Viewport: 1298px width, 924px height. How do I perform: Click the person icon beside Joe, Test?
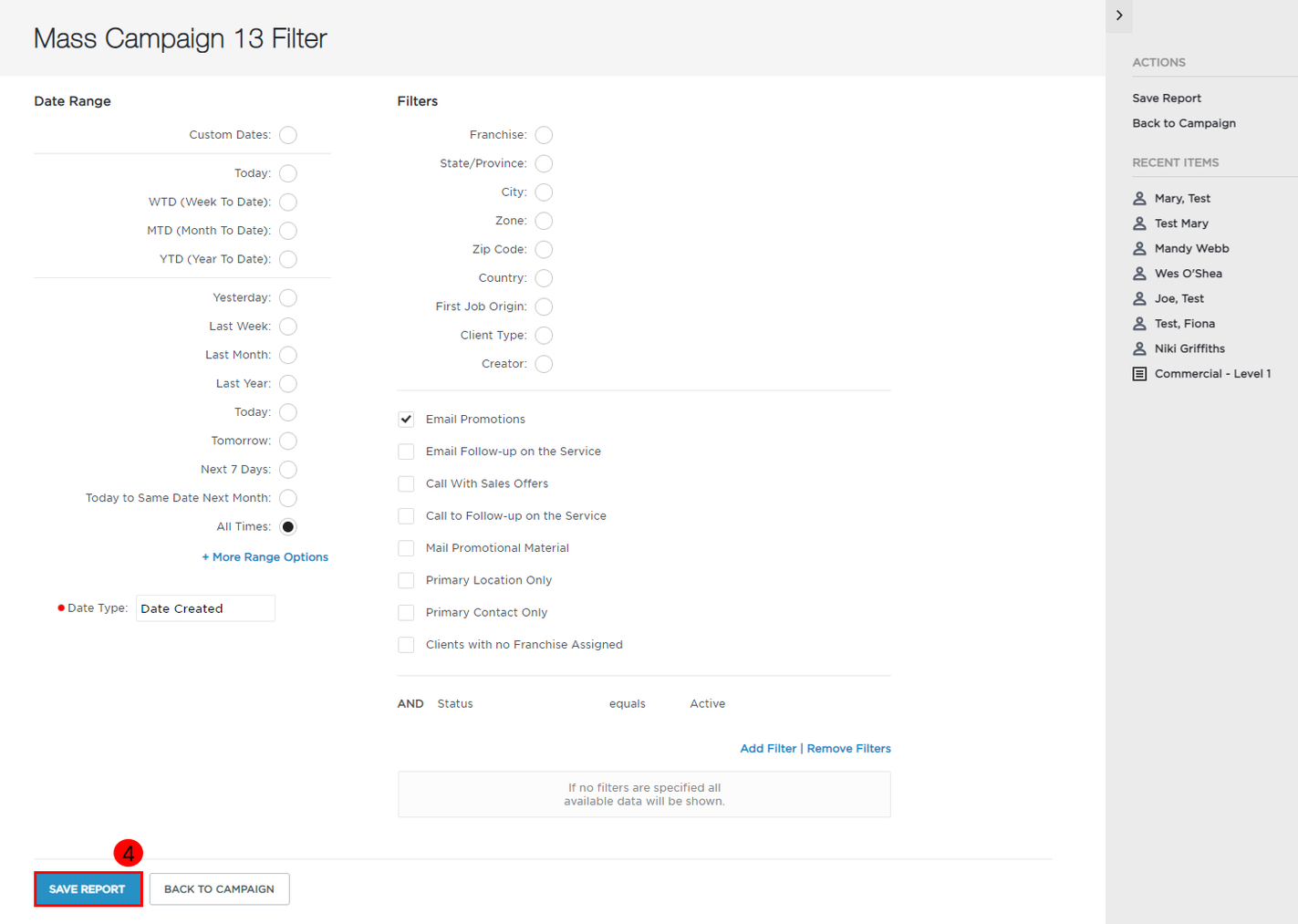point(1139,298)
